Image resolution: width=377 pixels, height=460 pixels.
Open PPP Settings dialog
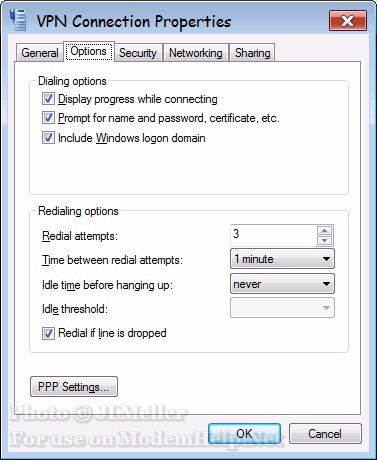click(74, 387)
